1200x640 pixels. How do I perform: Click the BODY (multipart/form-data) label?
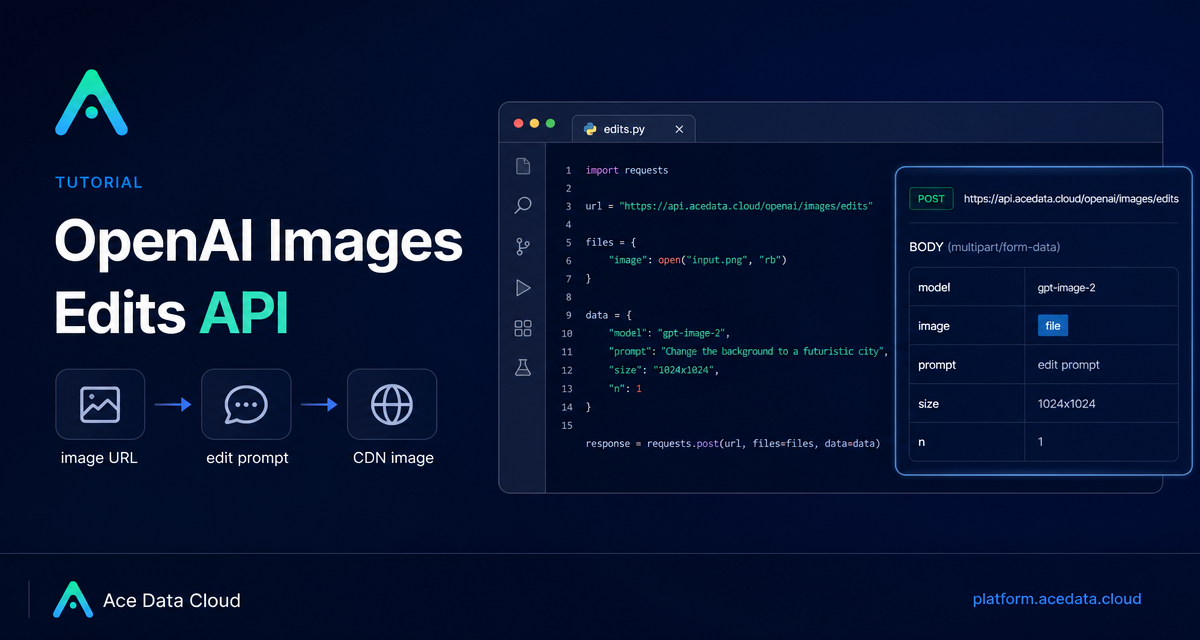click(985, 247)
